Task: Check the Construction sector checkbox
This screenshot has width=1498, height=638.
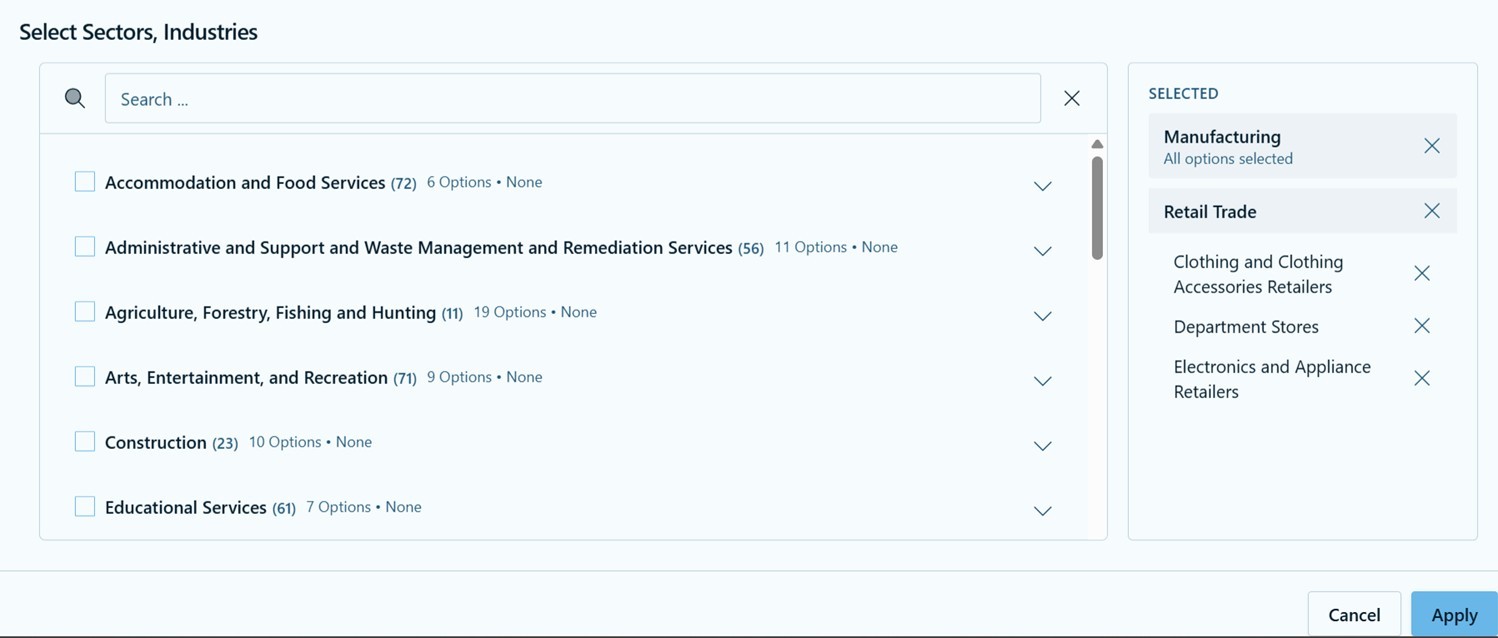Action: [x=85, y=442]
